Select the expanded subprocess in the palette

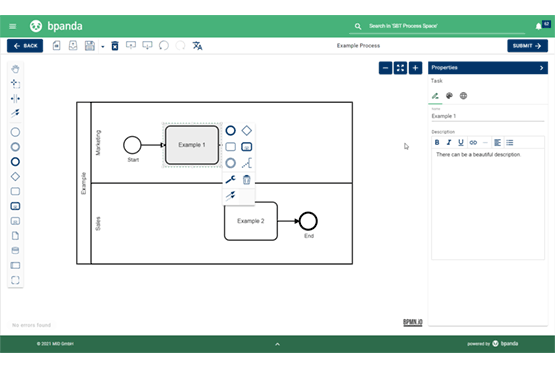15,221
